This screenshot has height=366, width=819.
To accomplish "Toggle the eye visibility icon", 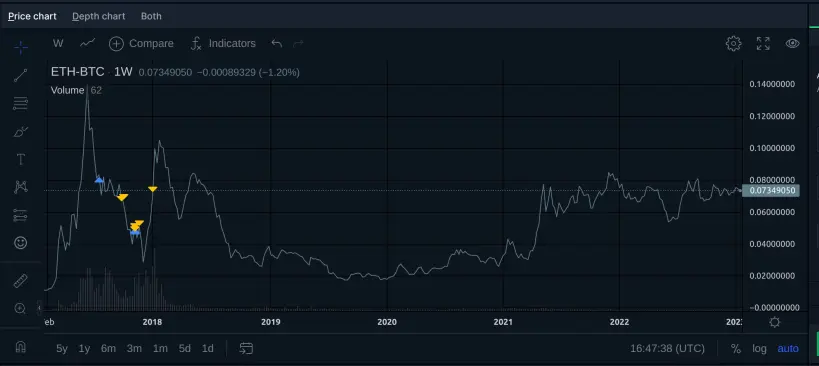I will point(792,44).
